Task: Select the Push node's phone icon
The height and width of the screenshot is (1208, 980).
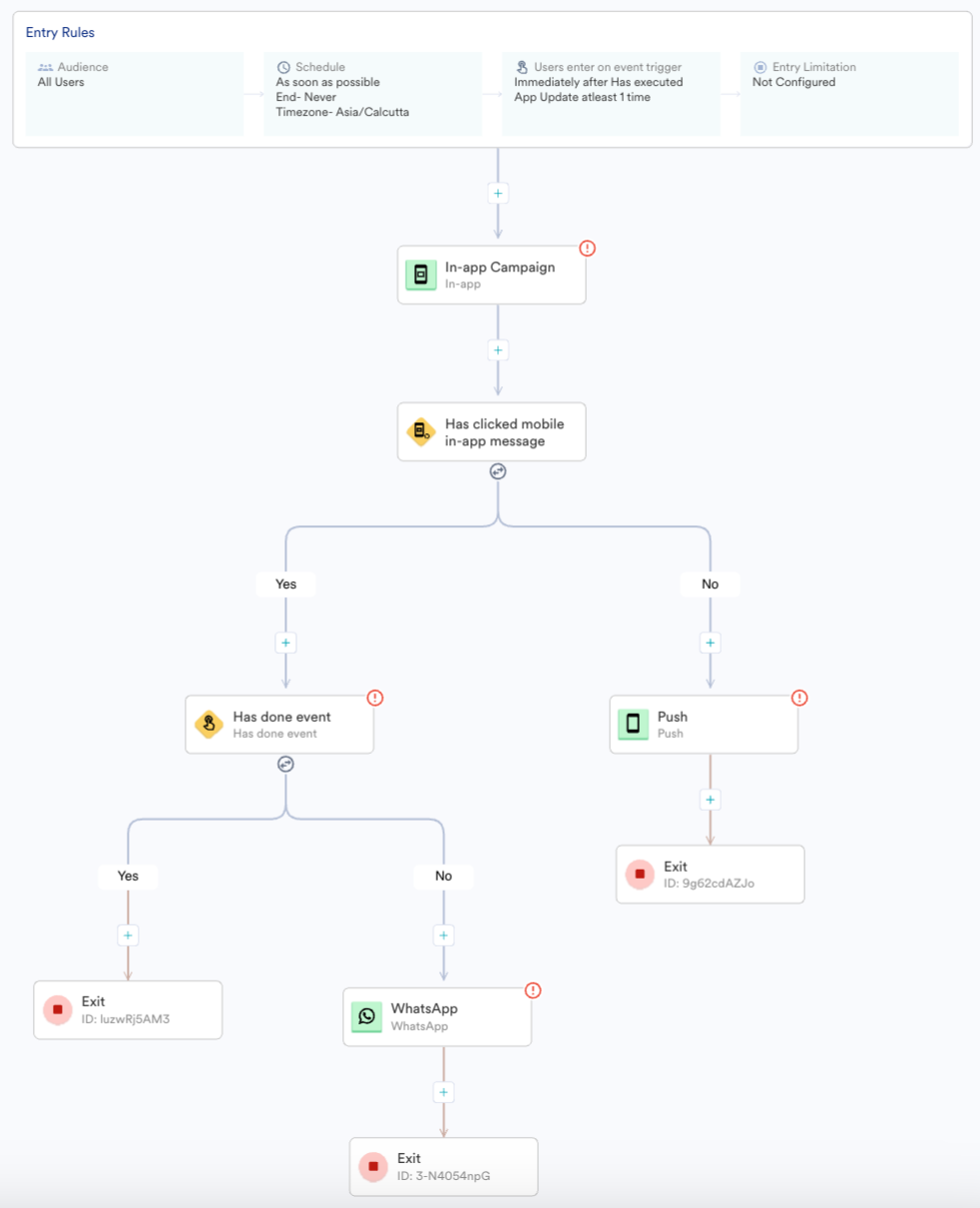Action: point(633,724)
